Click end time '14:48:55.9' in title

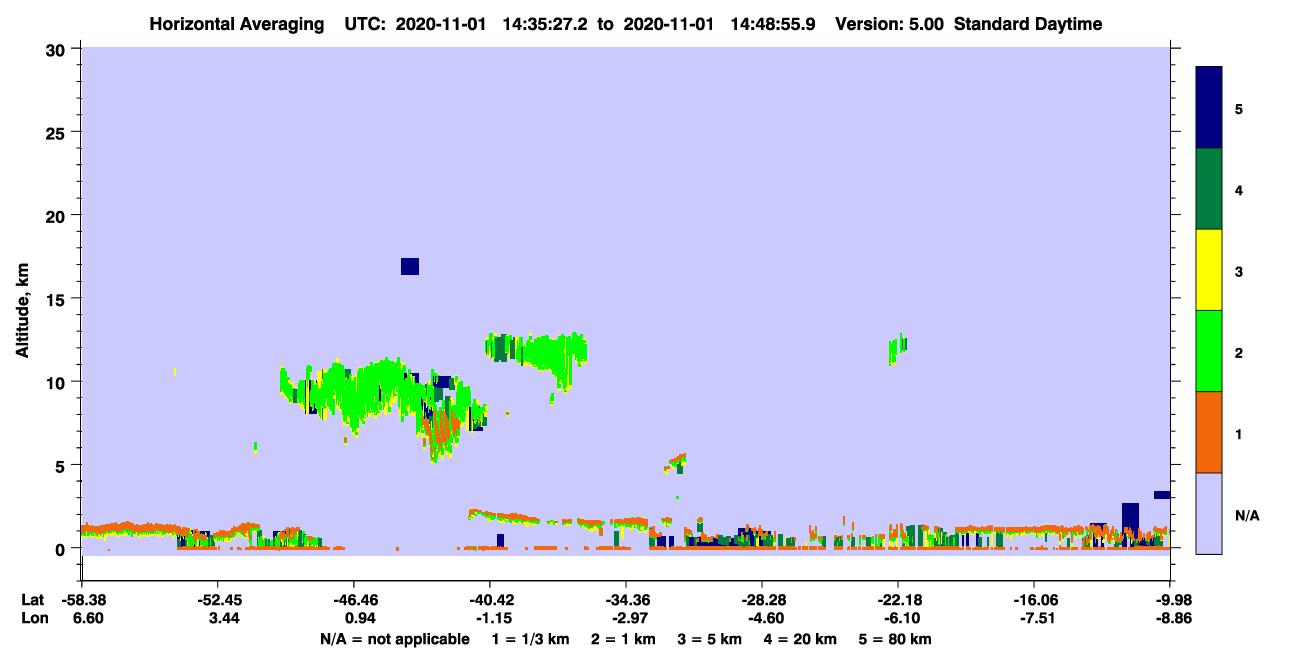coord(773,24)
